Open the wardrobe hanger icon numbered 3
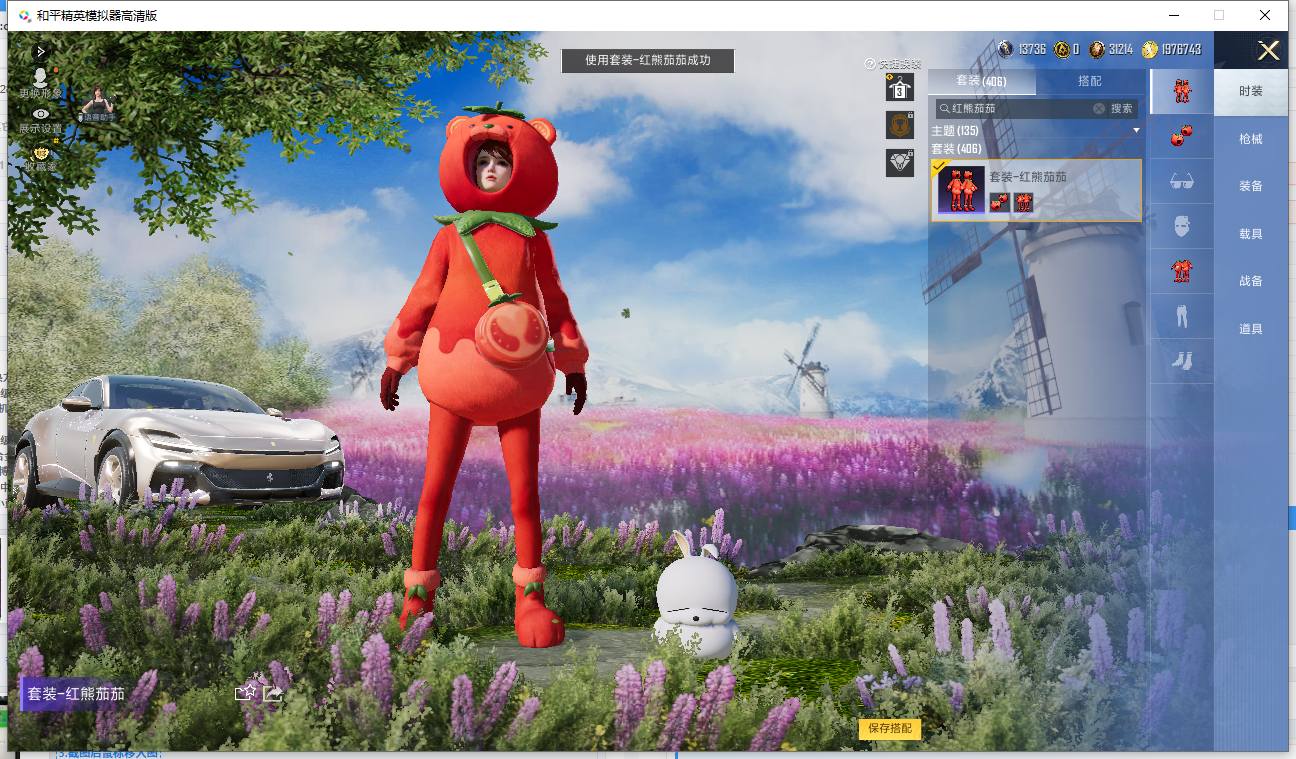Image resolution: width=1296 pixels, height=759 pixels. pyautogui.click(x=899, y=87)
